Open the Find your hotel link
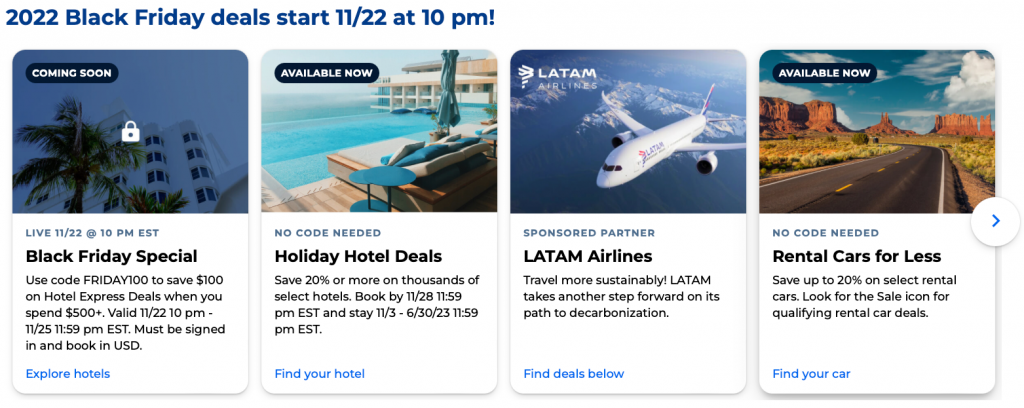Viewport: 1024px width, 408px height. pos(319,374)
